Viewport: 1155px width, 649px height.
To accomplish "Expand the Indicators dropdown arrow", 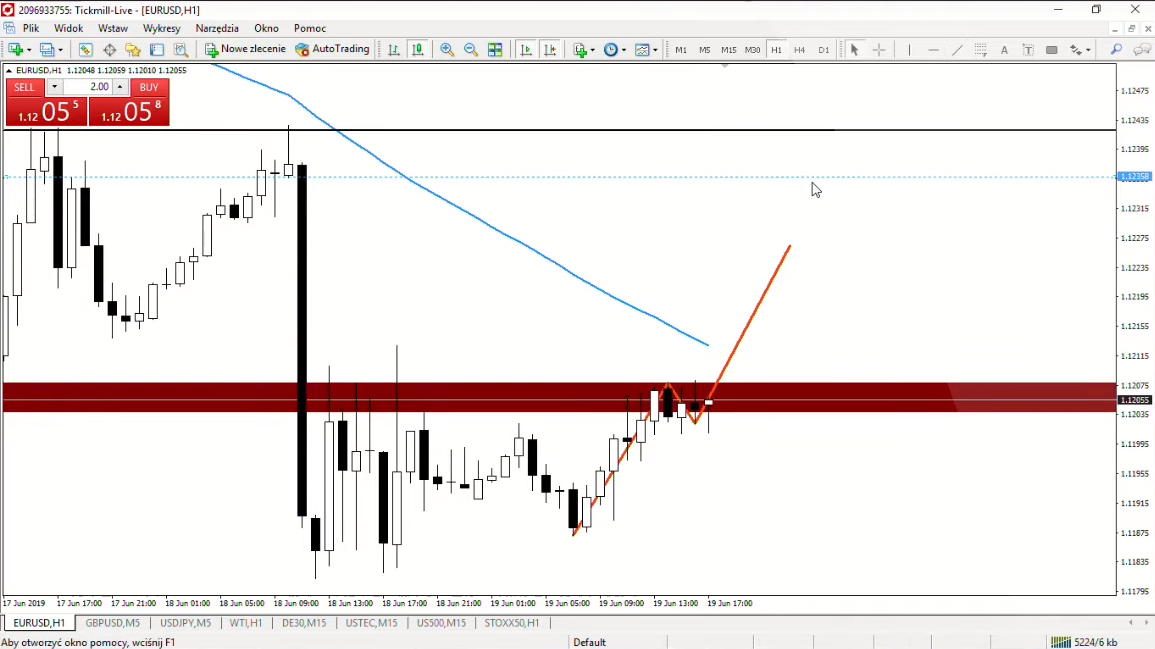I will click(592, 50).
